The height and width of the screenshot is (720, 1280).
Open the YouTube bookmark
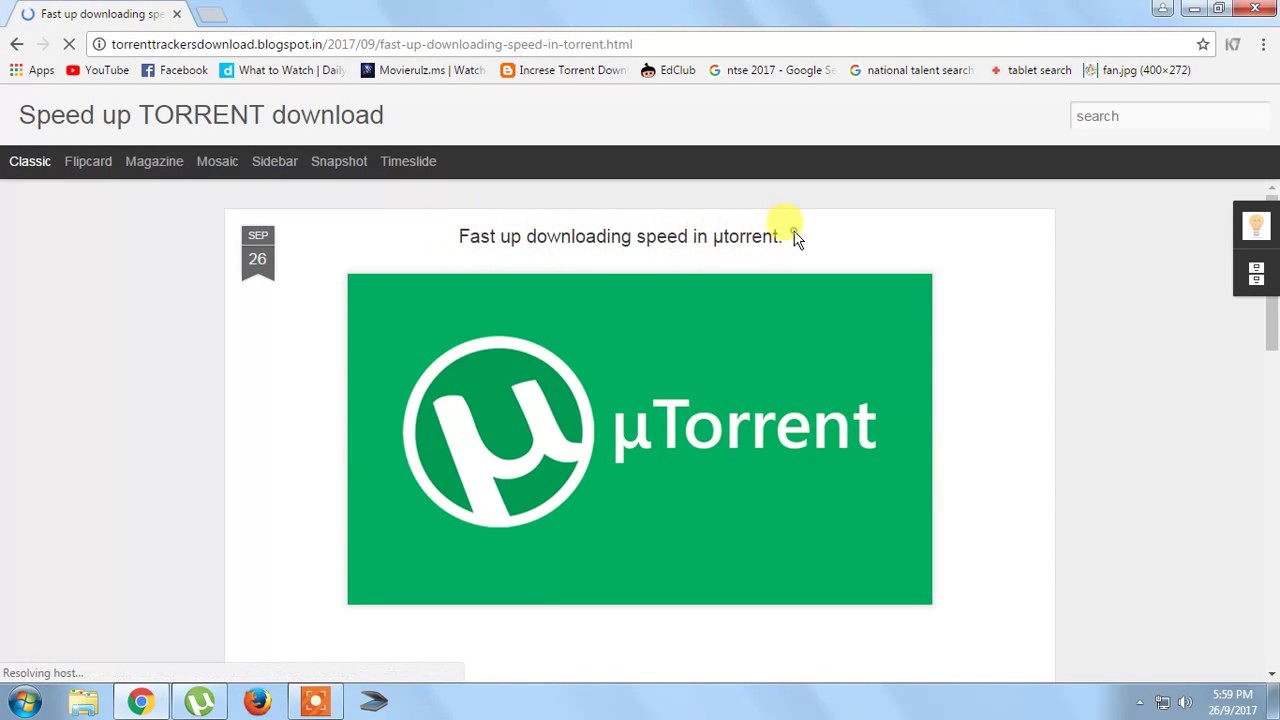pos(97,70)
